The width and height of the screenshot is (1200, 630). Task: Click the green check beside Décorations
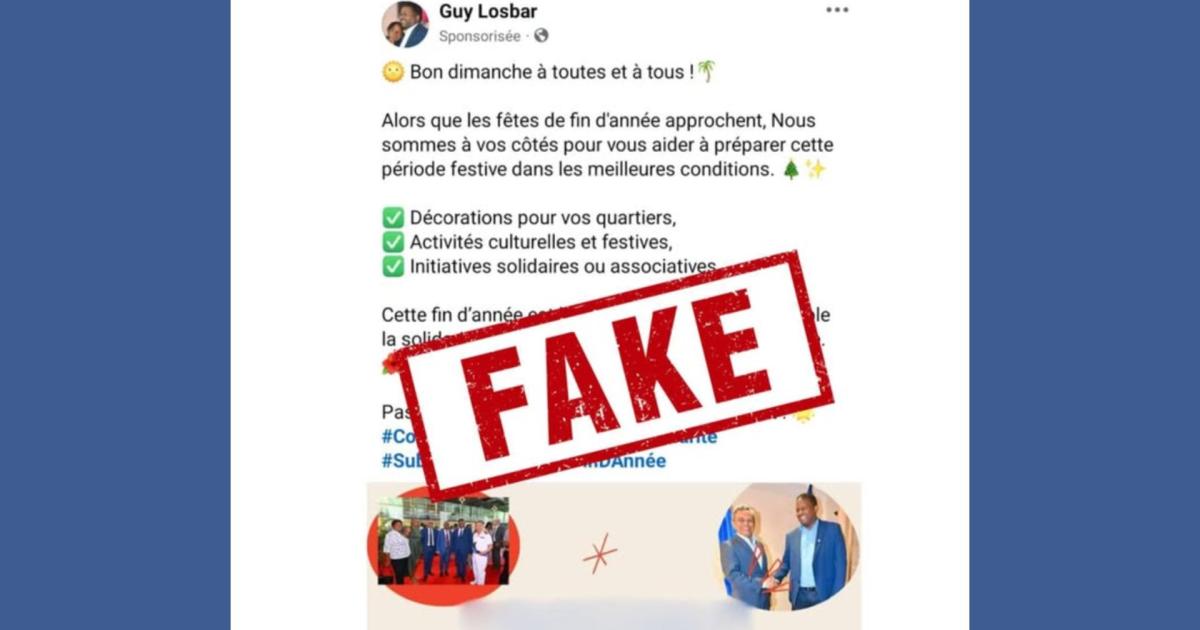[393, 218]
